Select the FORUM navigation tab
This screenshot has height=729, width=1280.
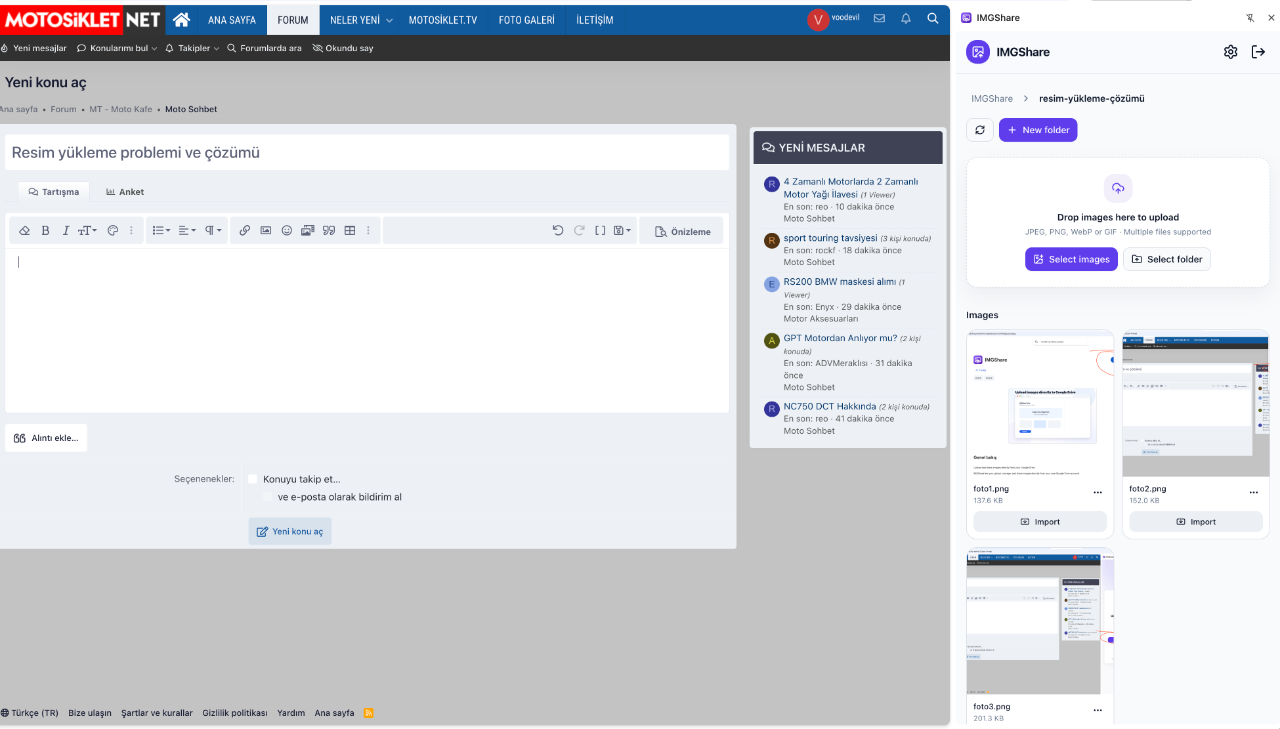[x=293, y=20]
